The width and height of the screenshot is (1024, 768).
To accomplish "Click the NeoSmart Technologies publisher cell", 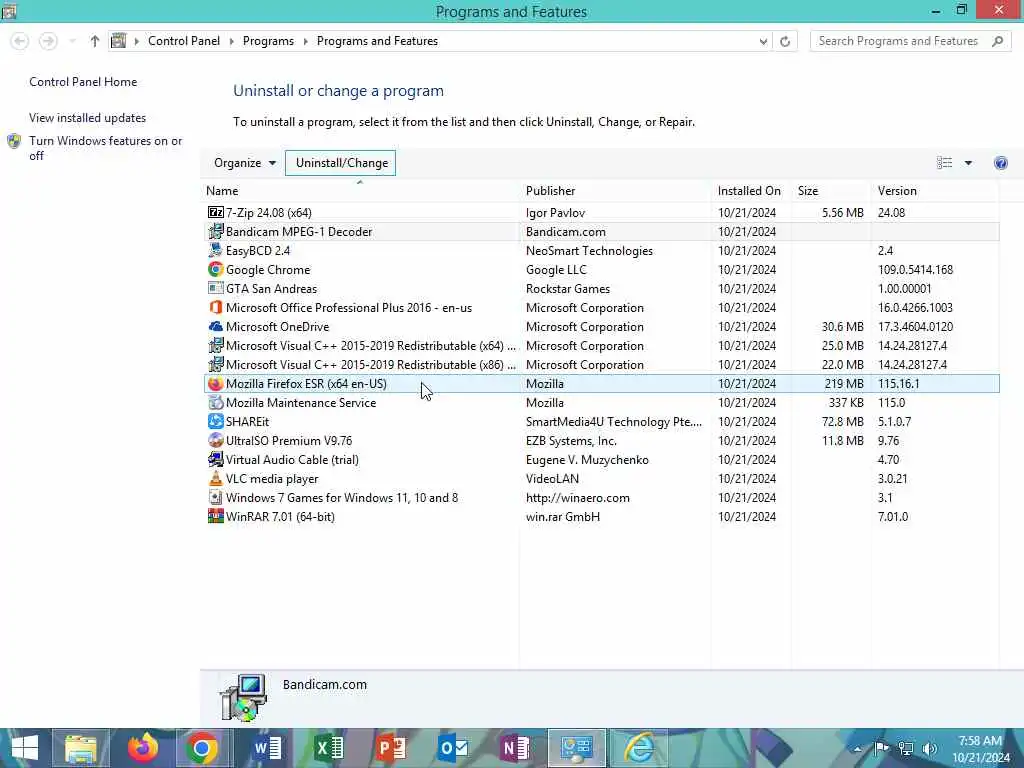I will click(589, 250).
